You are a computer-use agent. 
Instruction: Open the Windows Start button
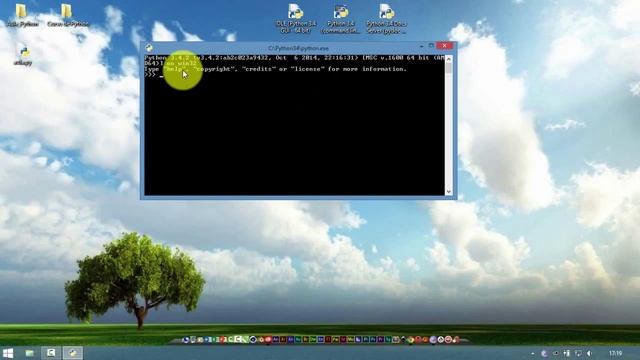tap(8, 353)
